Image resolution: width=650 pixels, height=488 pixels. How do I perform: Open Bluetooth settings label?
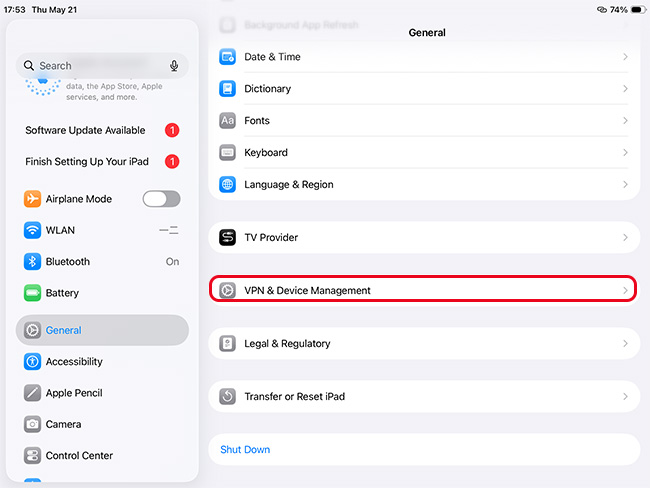tap(68, 262)
